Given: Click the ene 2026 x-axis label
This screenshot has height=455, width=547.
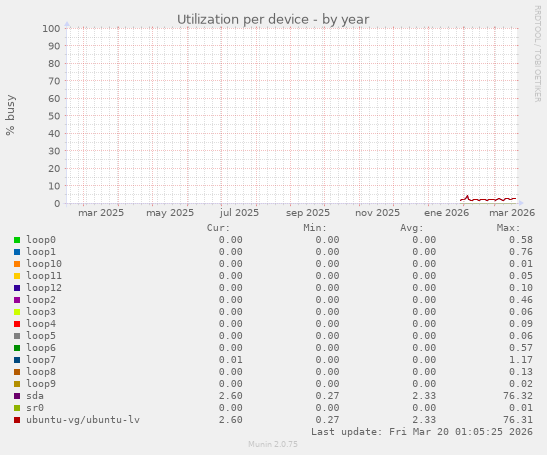Looking at the screenshot, I should click(446, 212).
